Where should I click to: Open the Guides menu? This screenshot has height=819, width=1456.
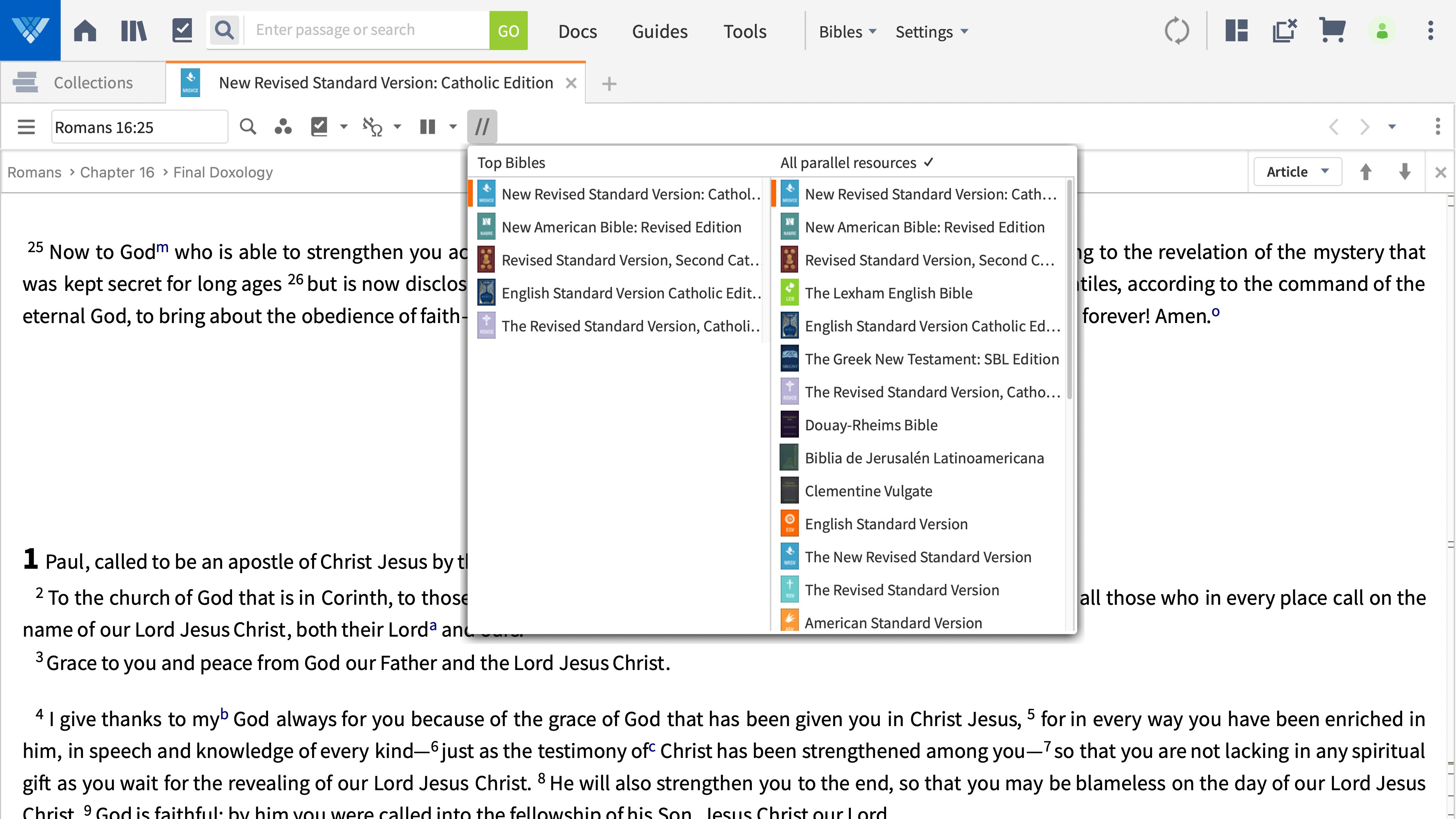[660, 31]
